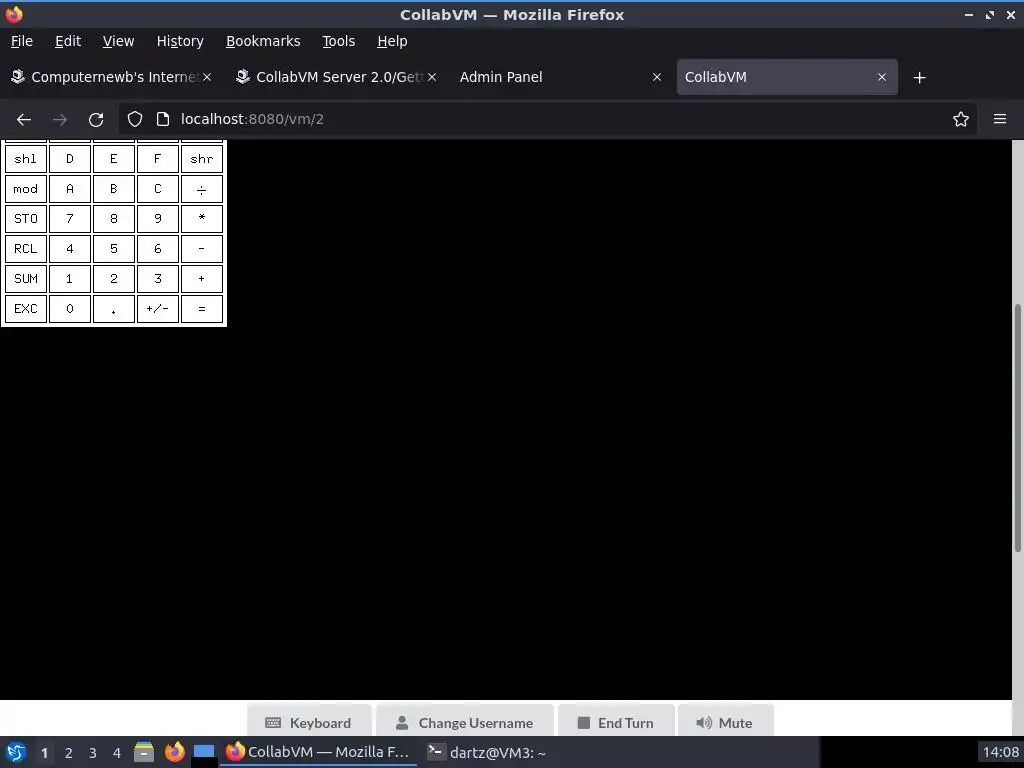Click the hex B calculator key
The image size is (1024, 768).
[114, 189]
